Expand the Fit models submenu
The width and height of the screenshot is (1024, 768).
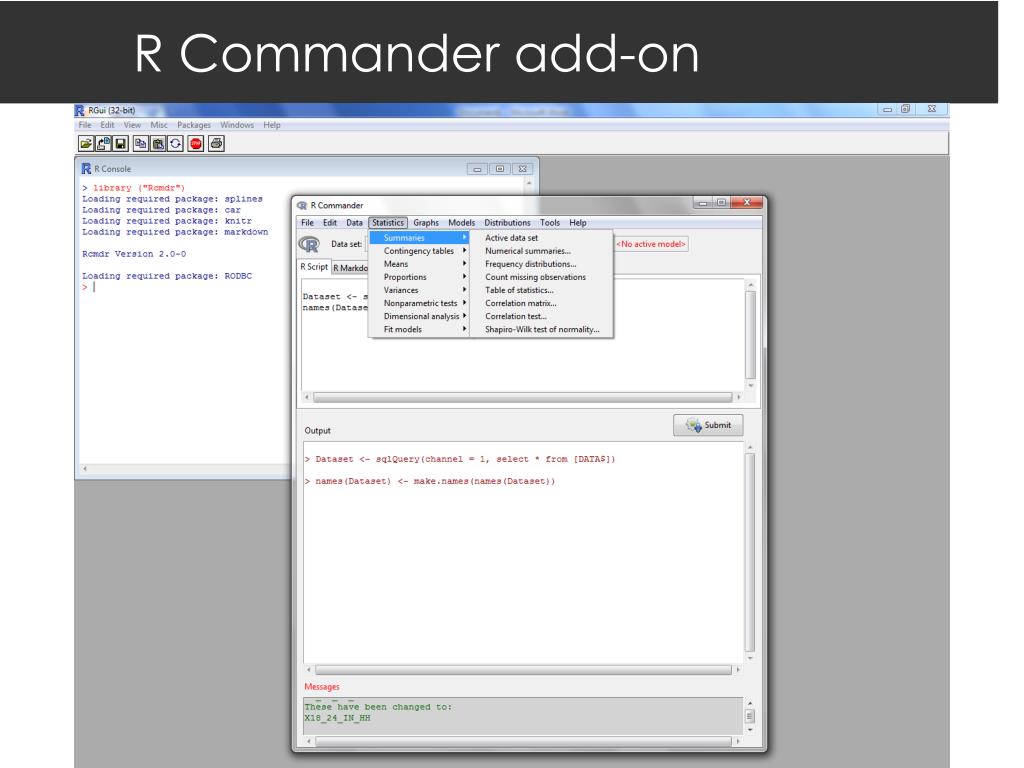coord(419,329)
